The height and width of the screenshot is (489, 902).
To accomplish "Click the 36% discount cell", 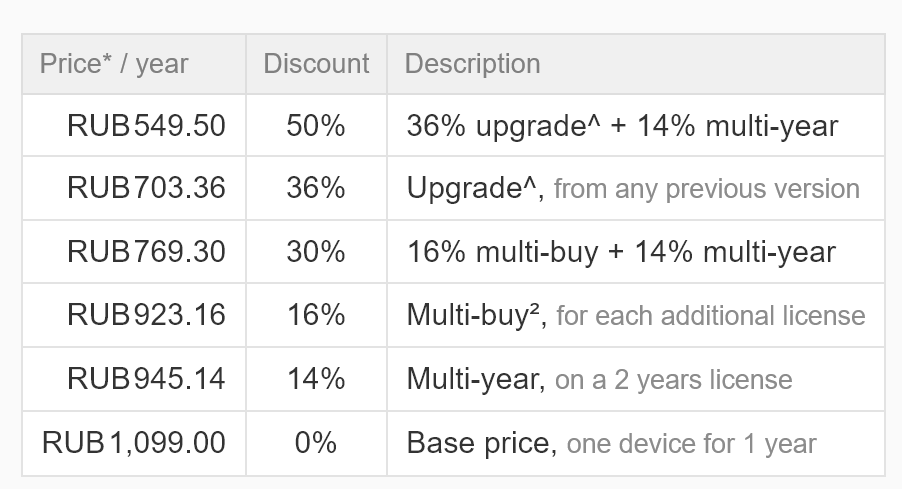I will pos(316,188).
